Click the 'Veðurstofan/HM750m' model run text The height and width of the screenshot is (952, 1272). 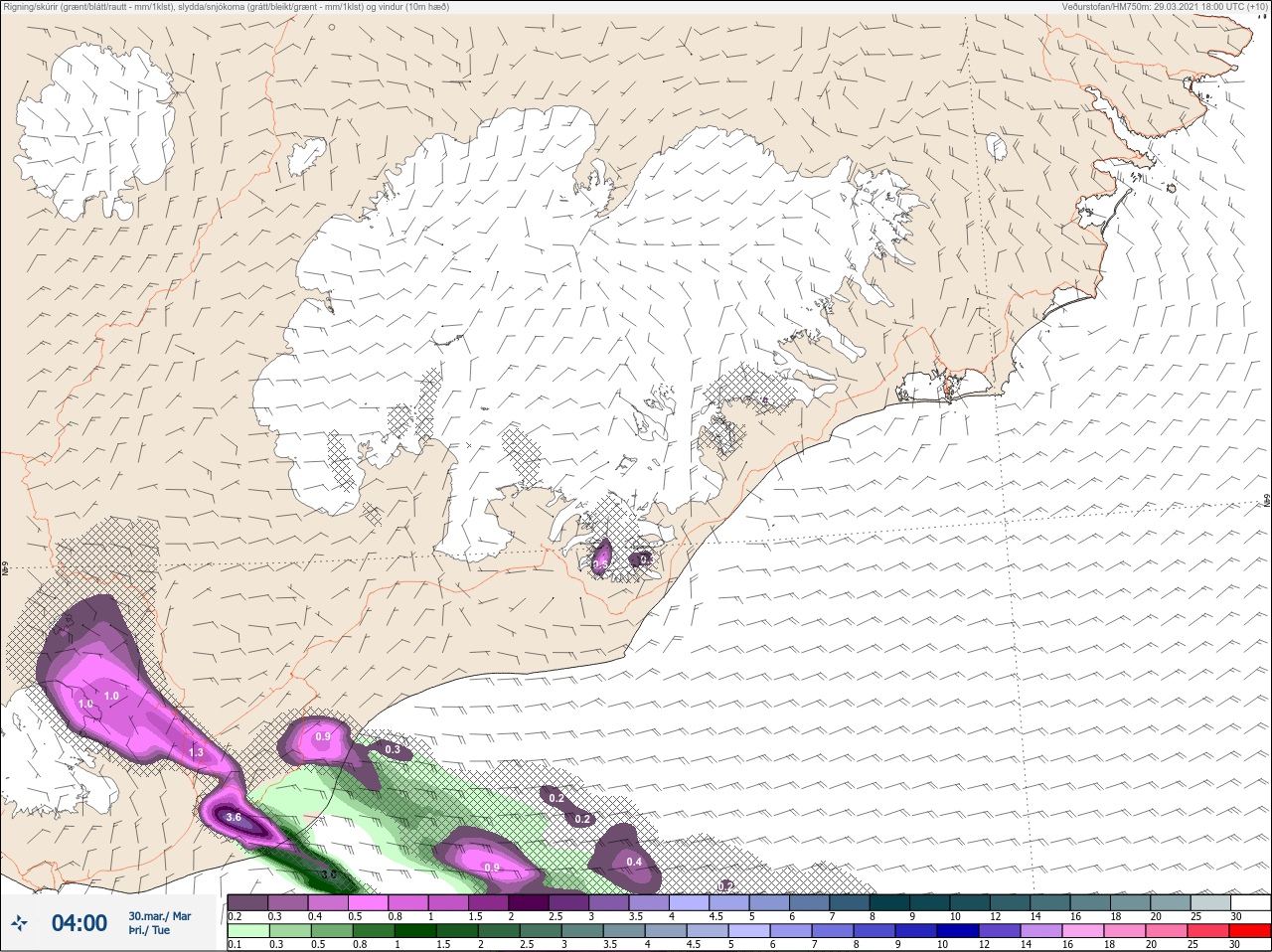click(x=1165, y=7)
